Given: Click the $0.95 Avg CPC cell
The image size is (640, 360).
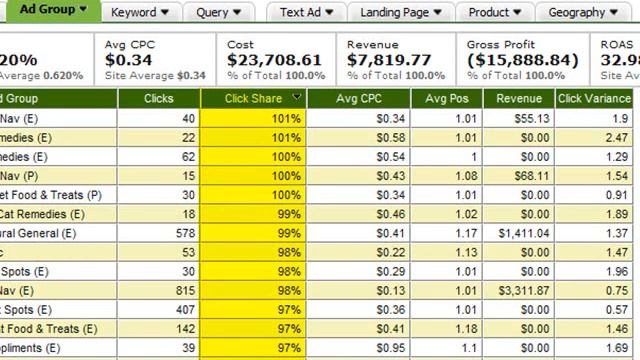Looking at the screenshot, I should click(x=359, y=348).
